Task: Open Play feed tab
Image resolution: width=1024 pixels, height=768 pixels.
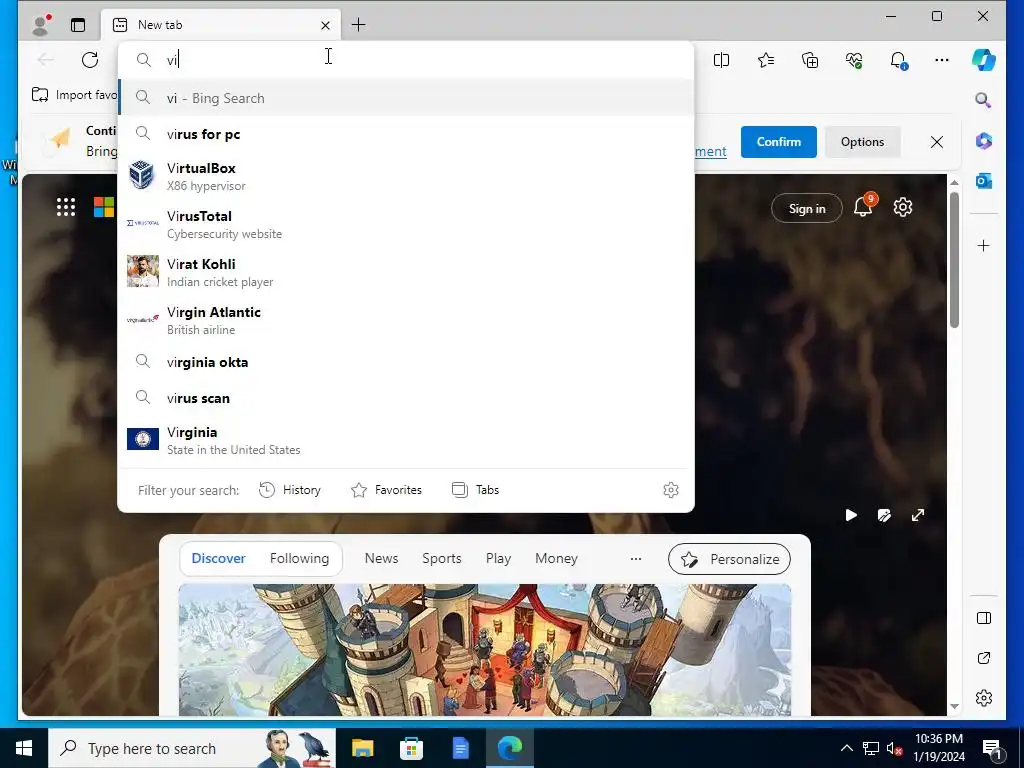Action: click(x=498, y=558)
